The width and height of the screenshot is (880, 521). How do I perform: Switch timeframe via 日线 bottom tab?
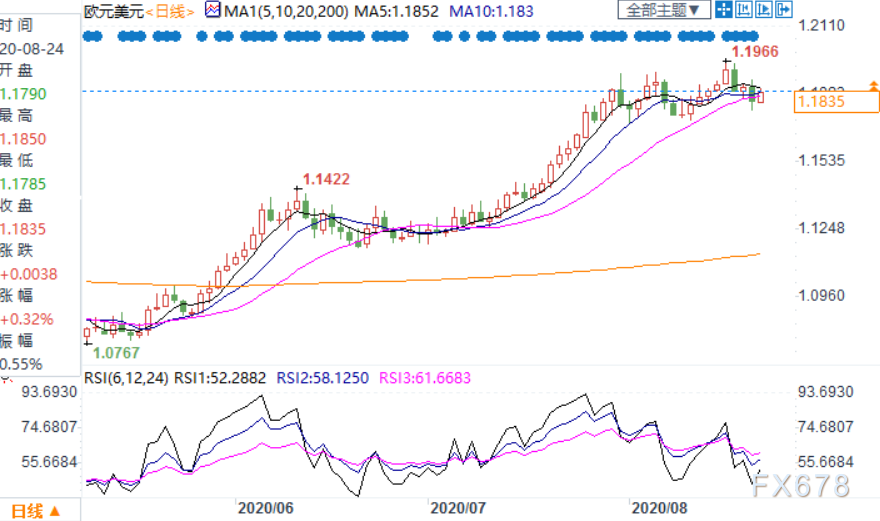tap(35, 511)
